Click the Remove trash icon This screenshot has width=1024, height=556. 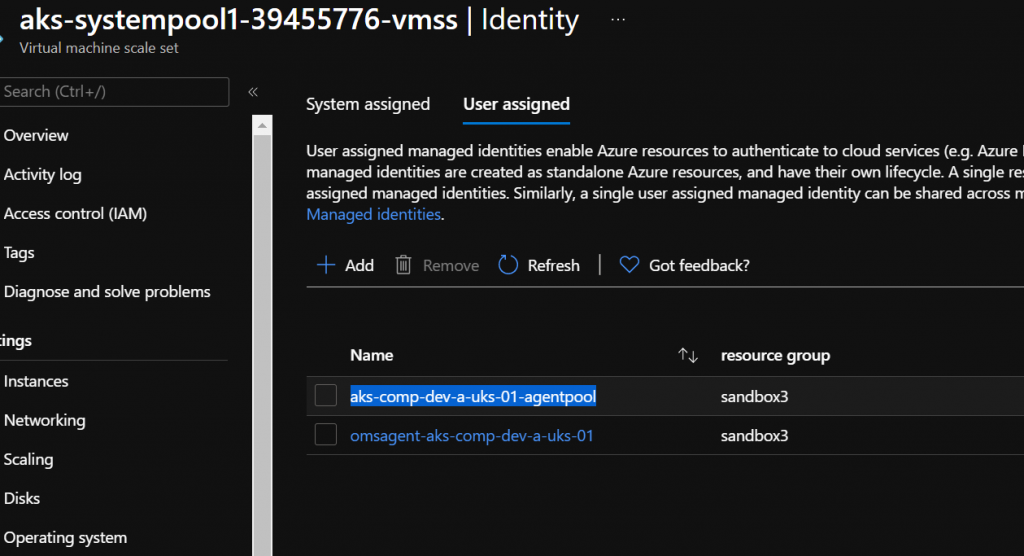click(404, 265)
